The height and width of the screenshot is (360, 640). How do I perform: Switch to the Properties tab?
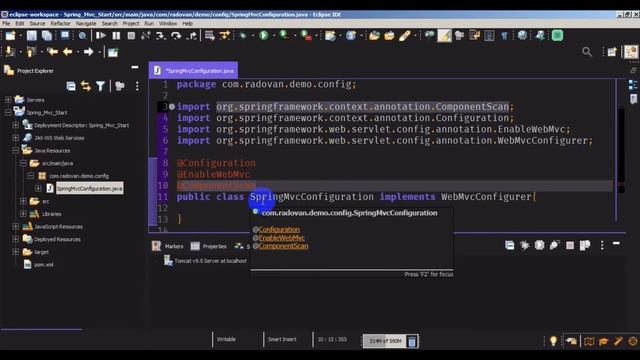click(209, 246)
